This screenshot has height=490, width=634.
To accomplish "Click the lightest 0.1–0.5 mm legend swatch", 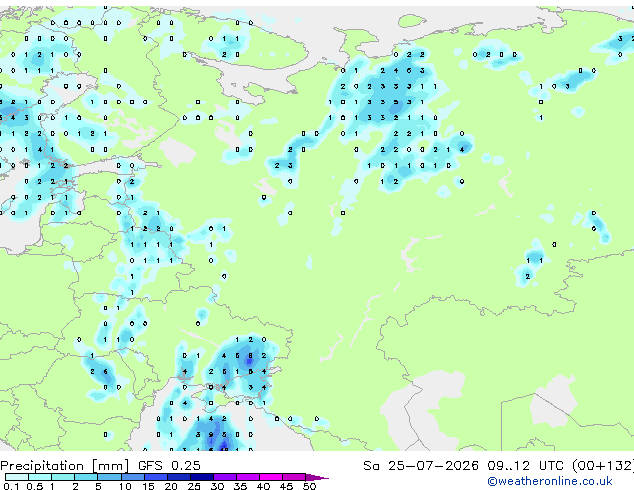I will tap(17, 477).
